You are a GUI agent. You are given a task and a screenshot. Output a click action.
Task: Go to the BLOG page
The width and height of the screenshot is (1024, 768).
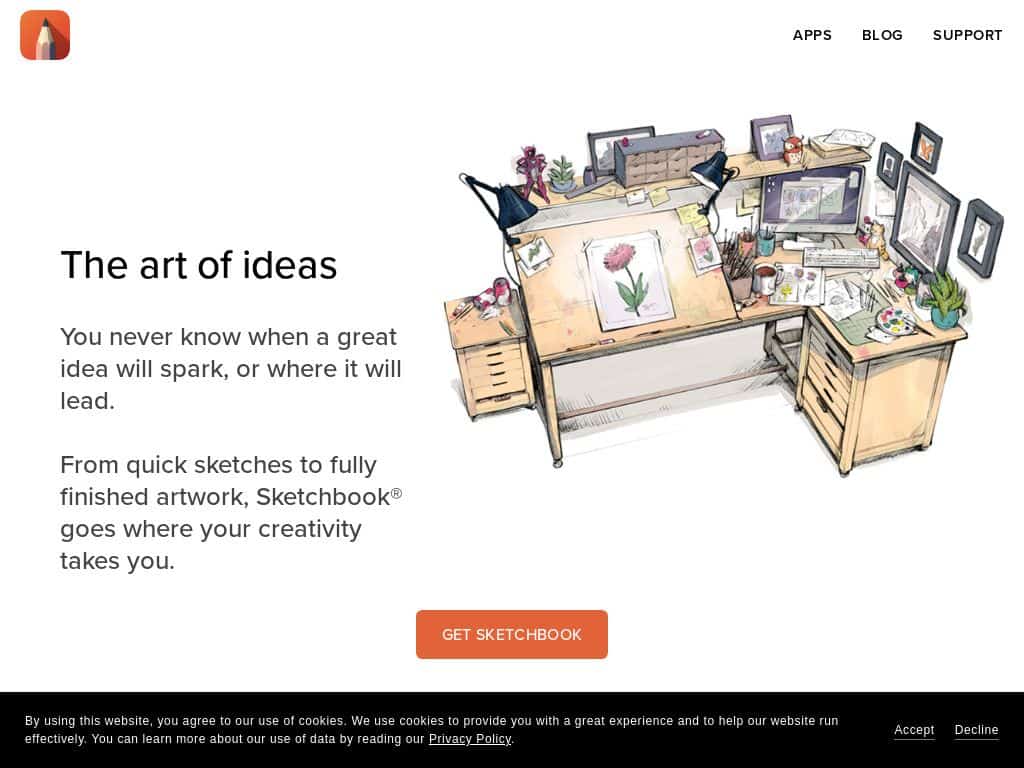882,35
